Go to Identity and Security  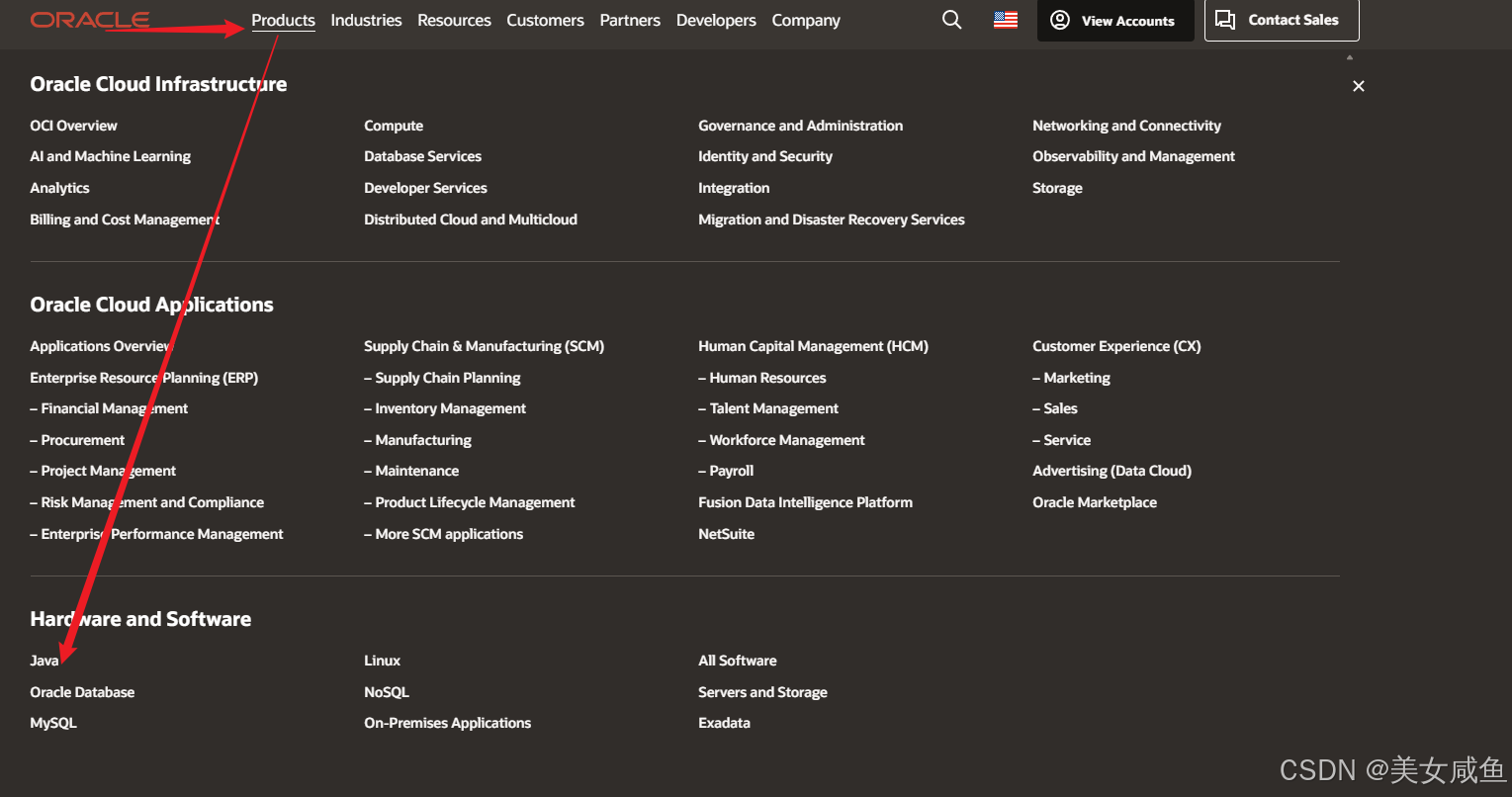coord(765,156)
